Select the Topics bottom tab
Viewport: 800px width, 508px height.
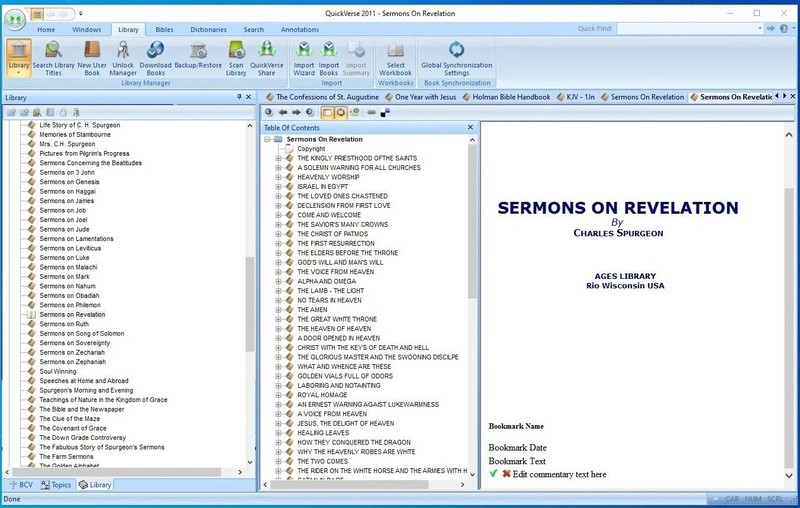[56, 485]
